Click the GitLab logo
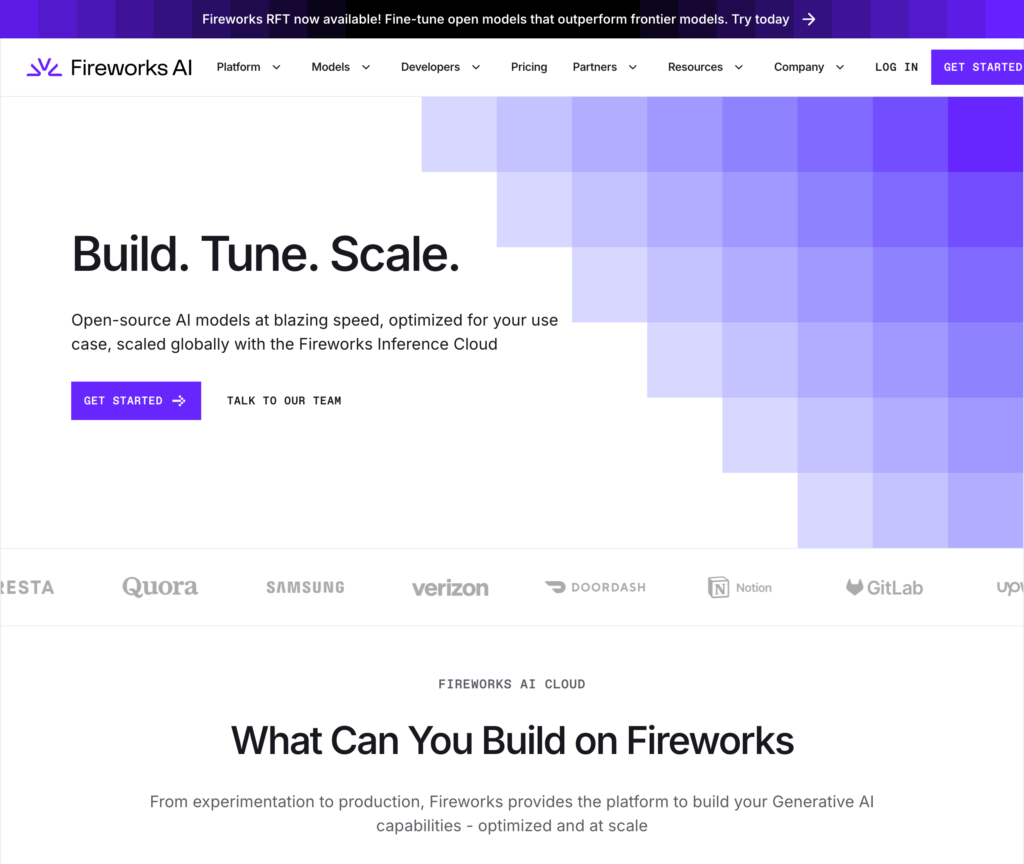1024x864 pixels. (x=884, y=587)
